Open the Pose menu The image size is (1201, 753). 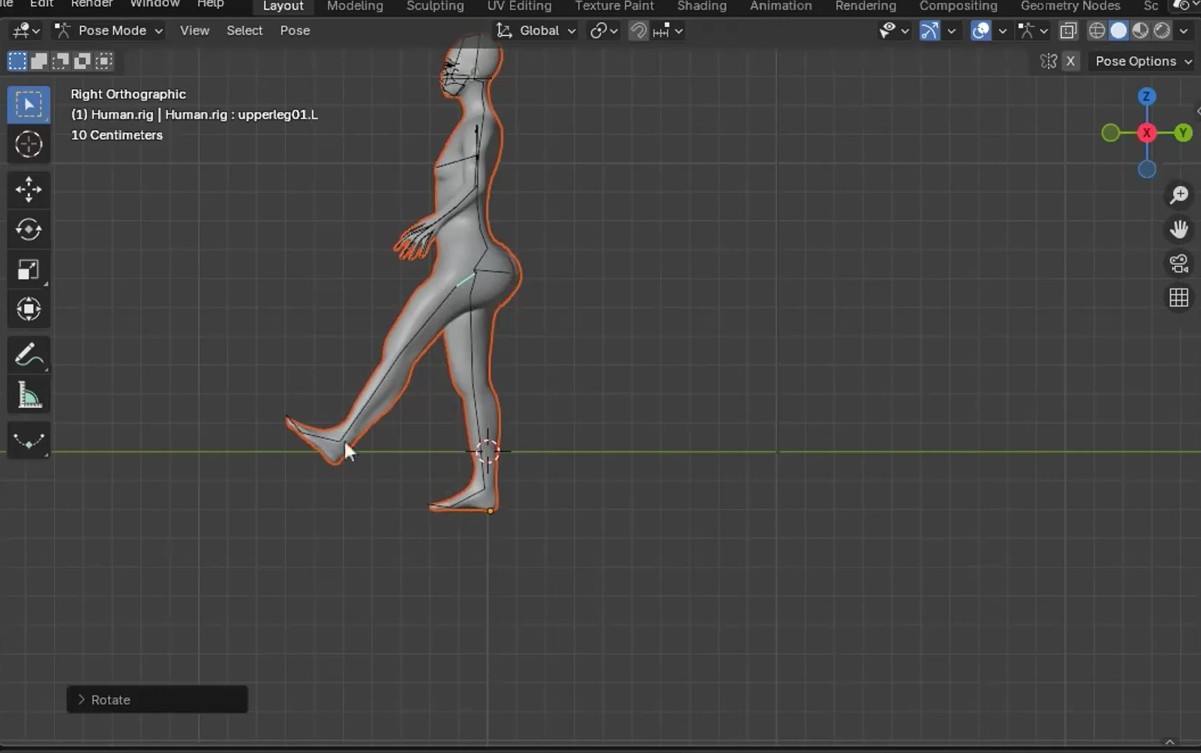point(295,31)
